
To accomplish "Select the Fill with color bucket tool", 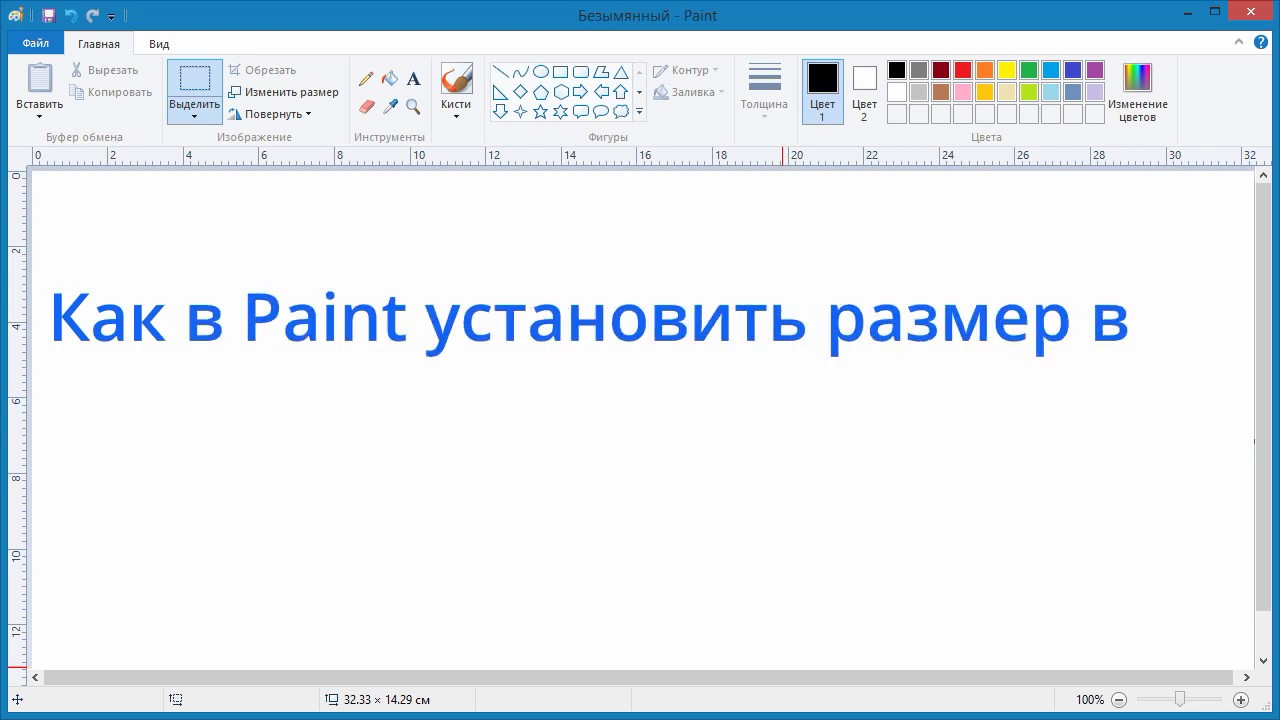I will (x=390, y=79).
